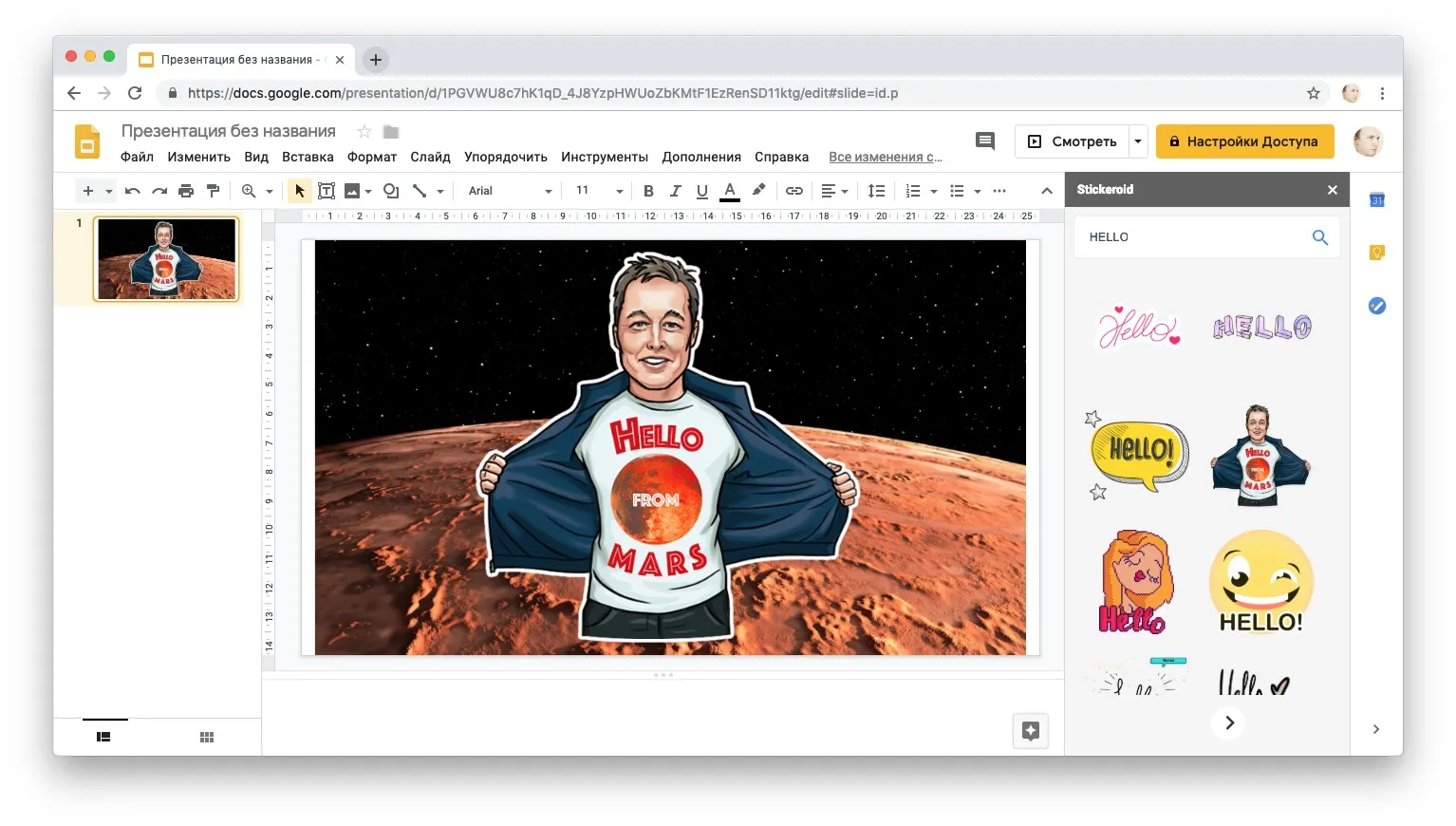Redo the last action
This screenshot has width=1456, height=826.
tap(159, 191)
